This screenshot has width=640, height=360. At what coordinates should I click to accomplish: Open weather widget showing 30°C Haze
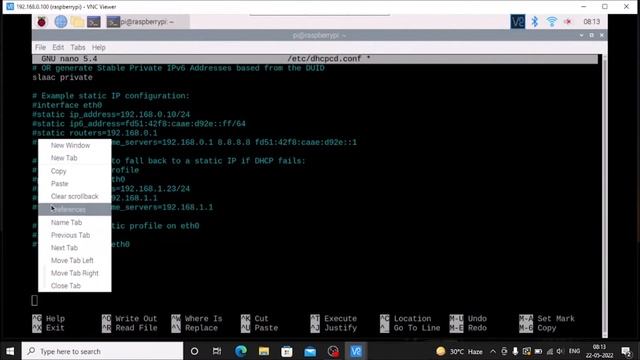pos(459,351)
